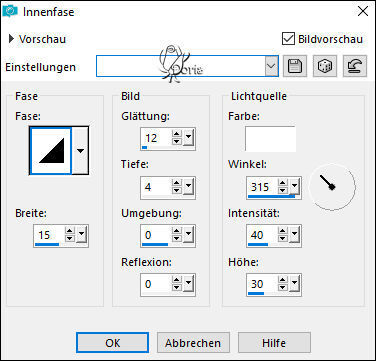Image resolution: width=376 pixels, height=361 pixels.
Task: Open the Fase bevel shape dropdown
Action: coord(80,151)
